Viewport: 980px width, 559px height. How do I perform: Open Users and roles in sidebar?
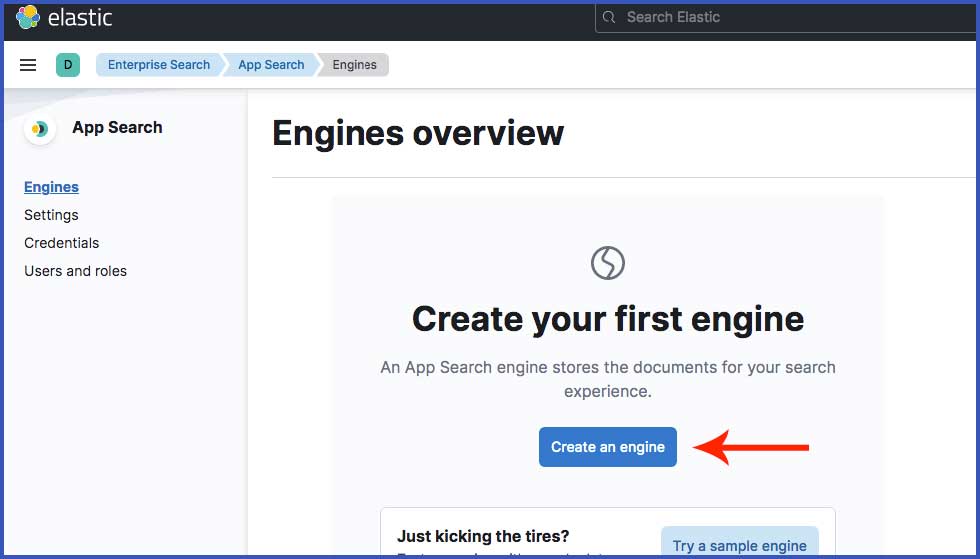[x=76, y=271]
